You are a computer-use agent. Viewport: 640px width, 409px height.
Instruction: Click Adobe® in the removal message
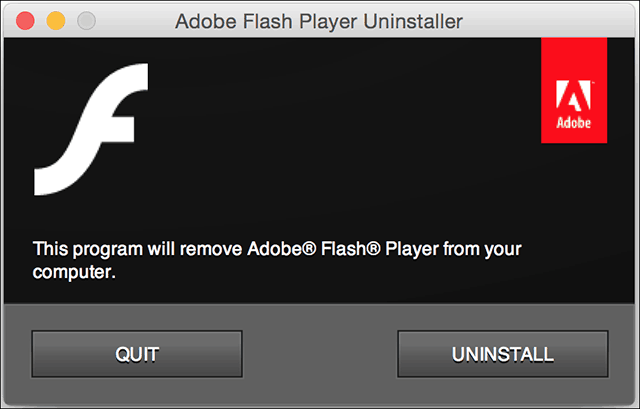(x=282, y=249)
